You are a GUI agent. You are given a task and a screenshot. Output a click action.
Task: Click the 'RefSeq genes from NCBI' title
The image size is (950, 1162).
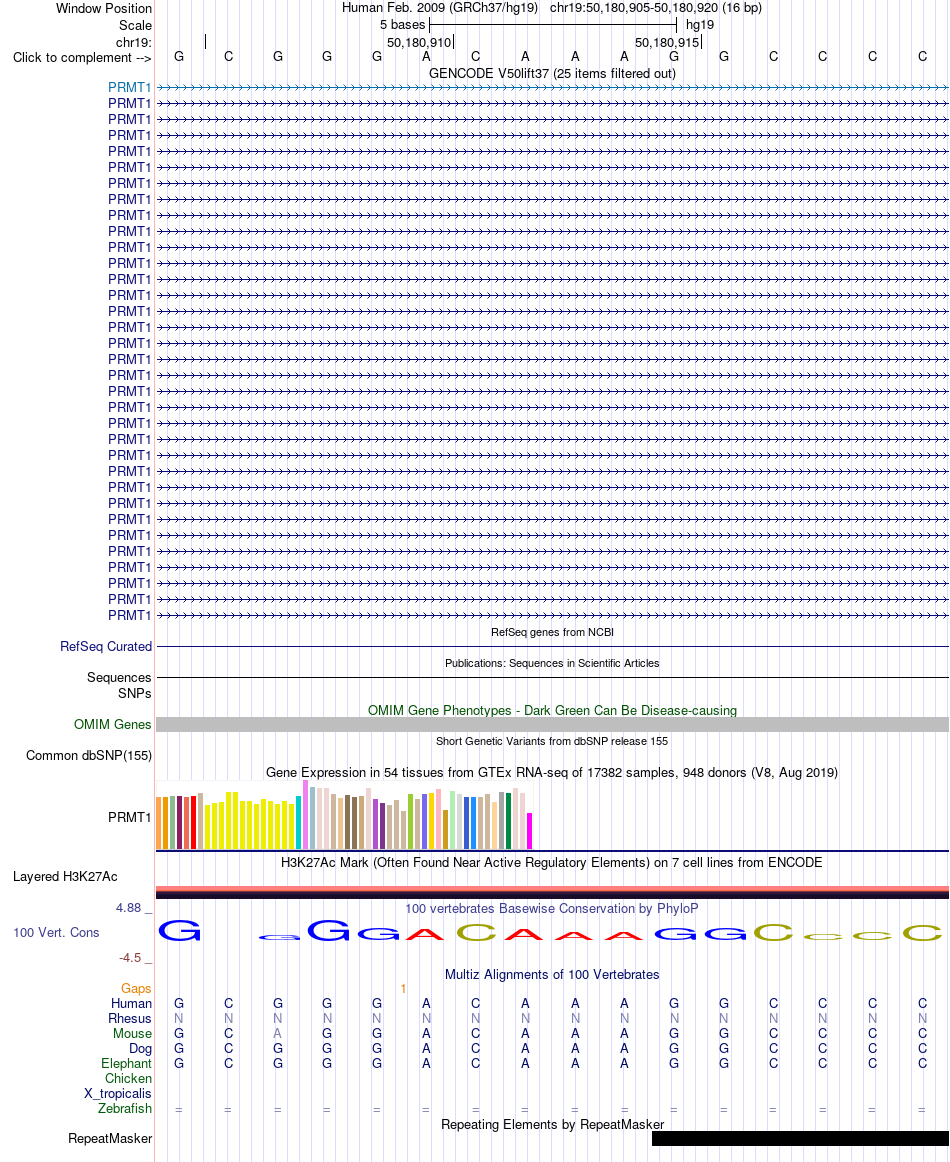(552, 632)
